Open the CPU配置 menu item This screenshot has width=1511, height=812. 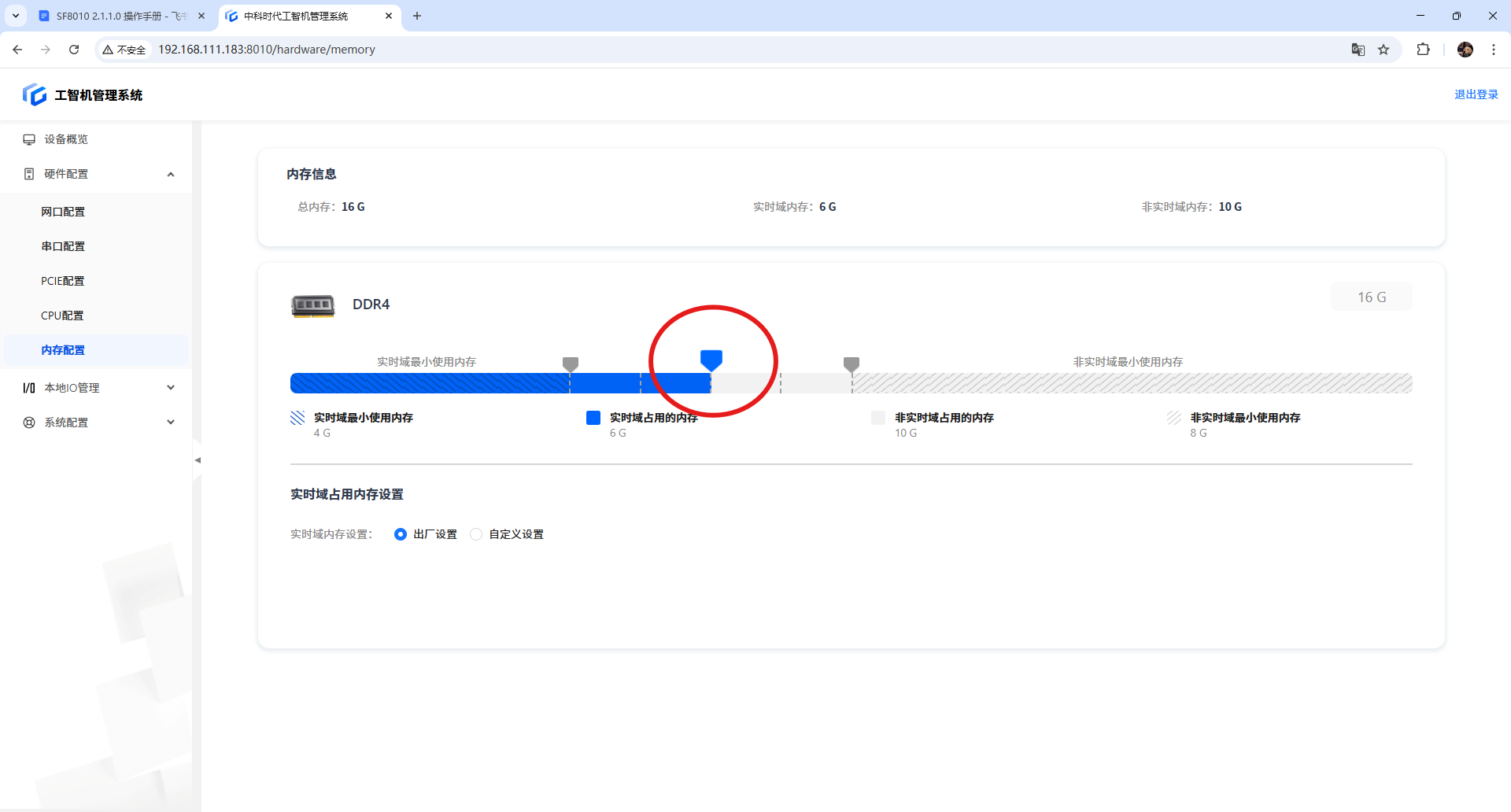click(x=62, y=316)
